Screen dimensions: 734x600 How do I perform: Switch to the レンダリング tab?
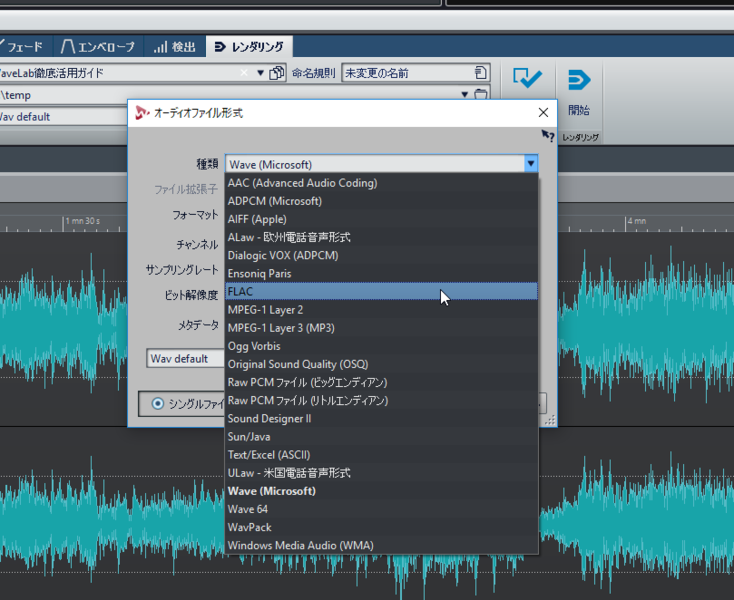click(249, 47)
